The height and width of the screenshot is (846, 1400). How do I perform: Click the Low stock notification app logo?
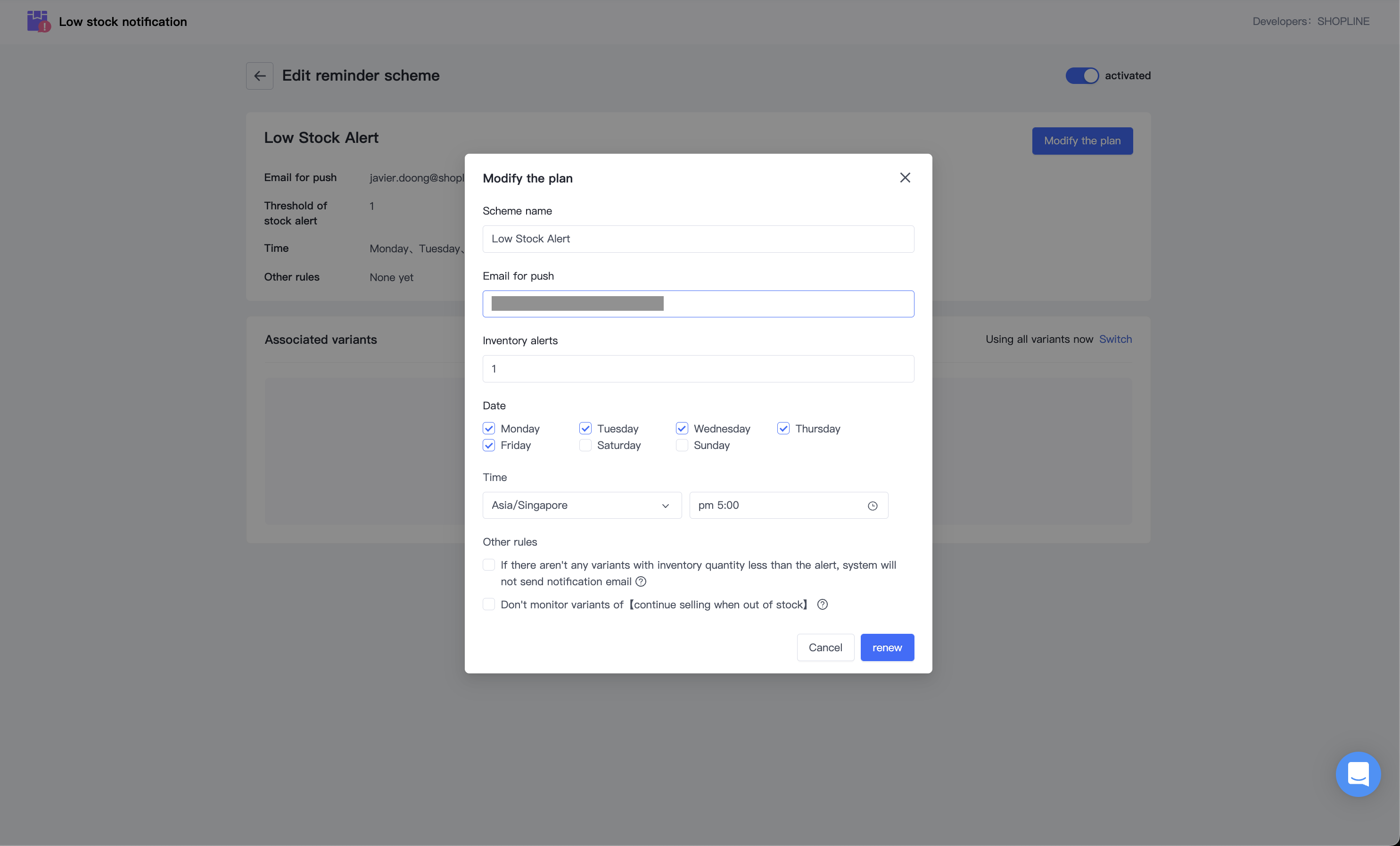point(39,22)
